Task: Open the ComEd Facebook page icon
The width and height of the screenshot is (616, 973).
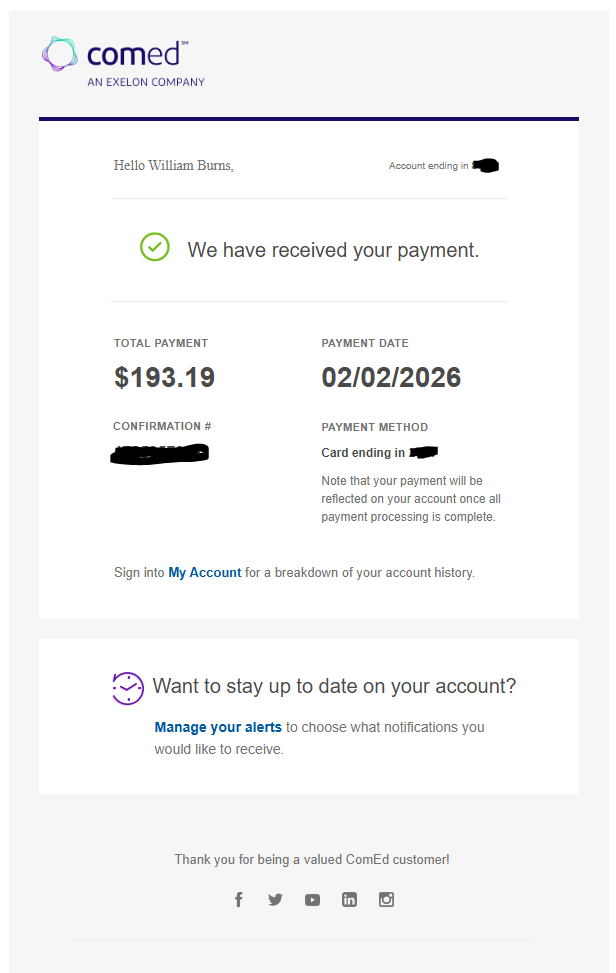Action: (x=239, y=899)
